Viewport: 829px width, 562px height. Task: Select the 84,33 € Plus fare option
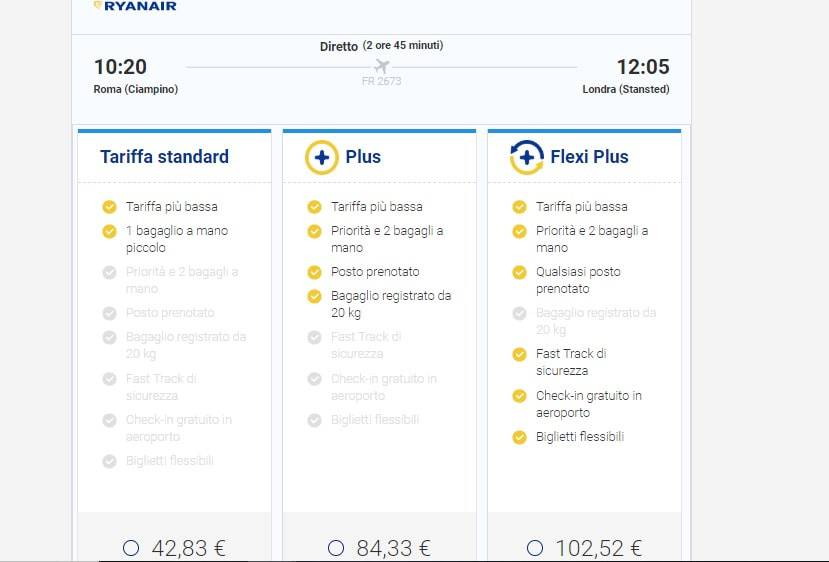pyautogui.click(x=336, y=548)
